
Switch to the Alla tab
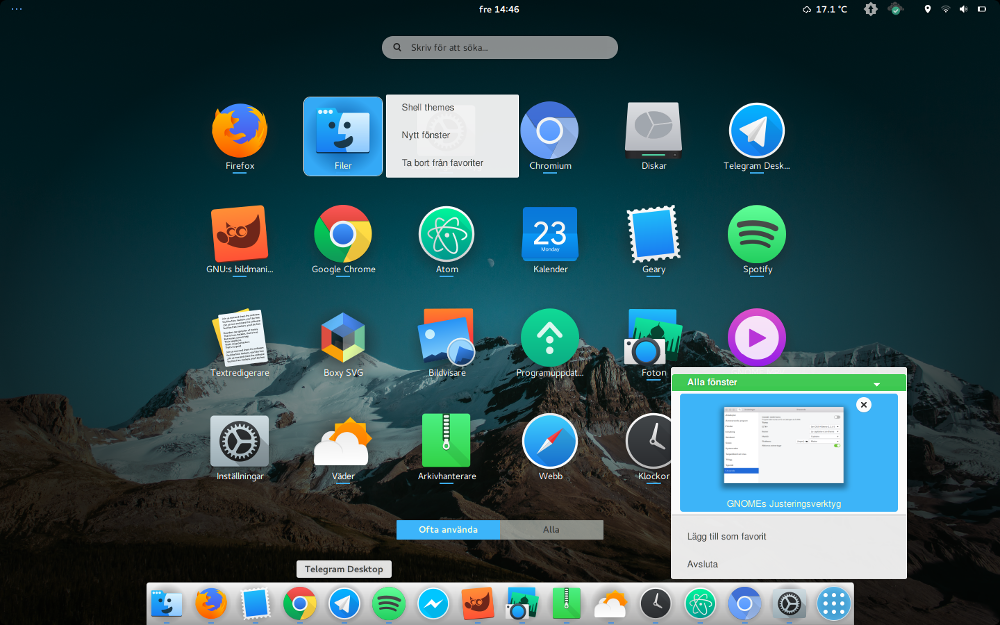551,529
